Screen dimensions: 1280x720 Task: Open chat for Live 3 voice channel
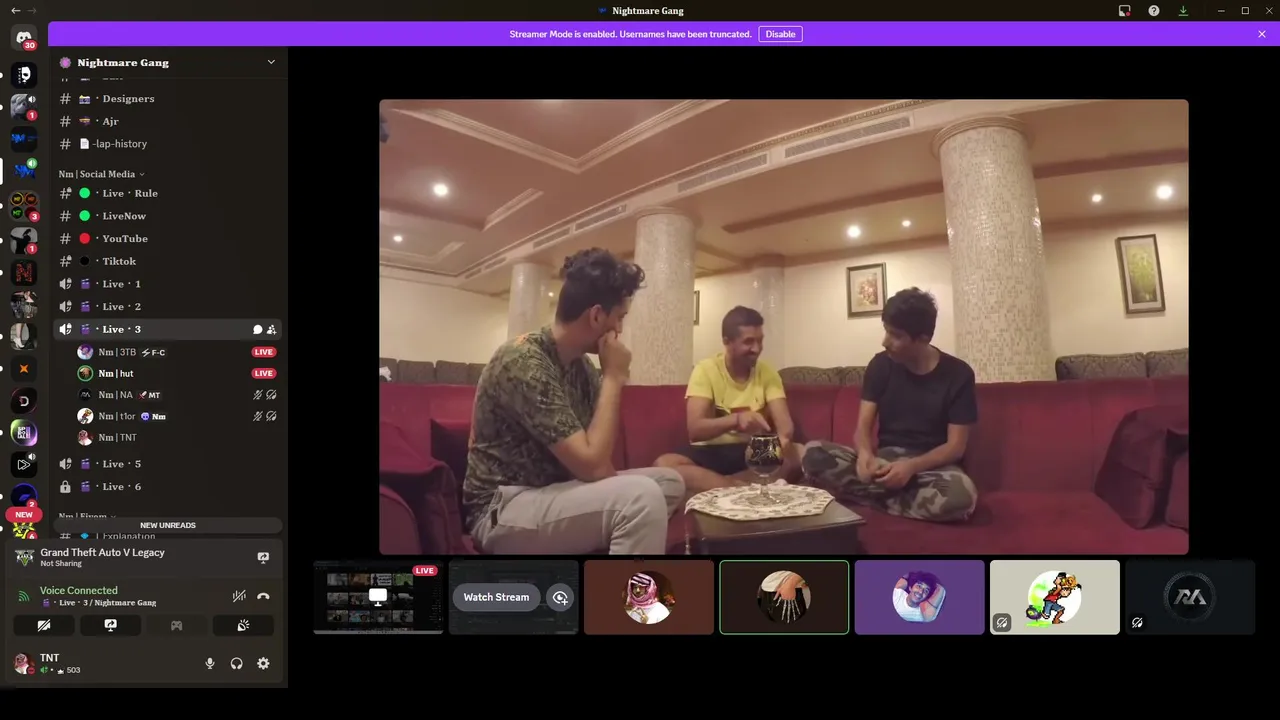[257, 329]
